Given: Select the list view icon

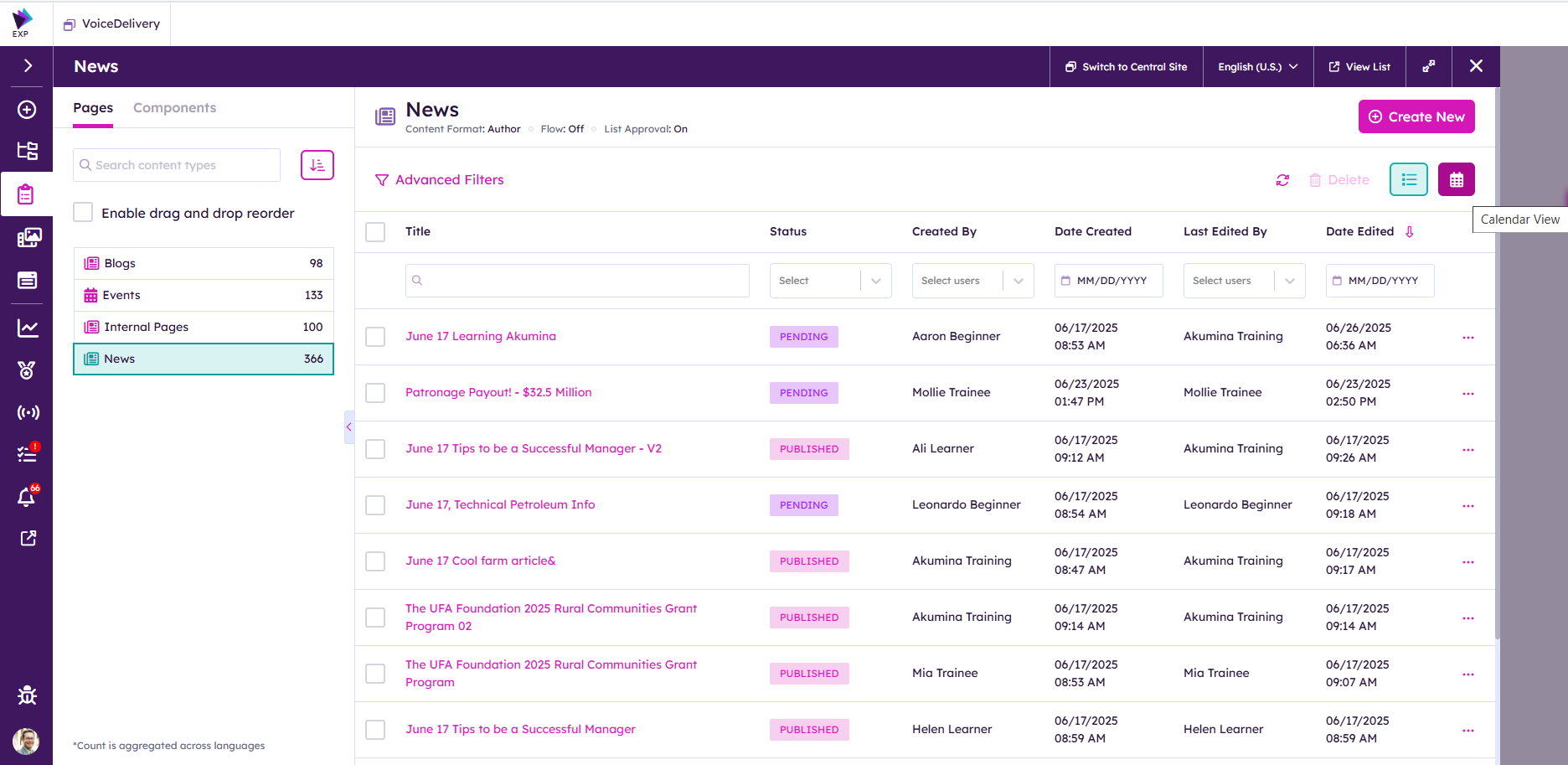Looking at the screenshot, I should (1408, 179).
